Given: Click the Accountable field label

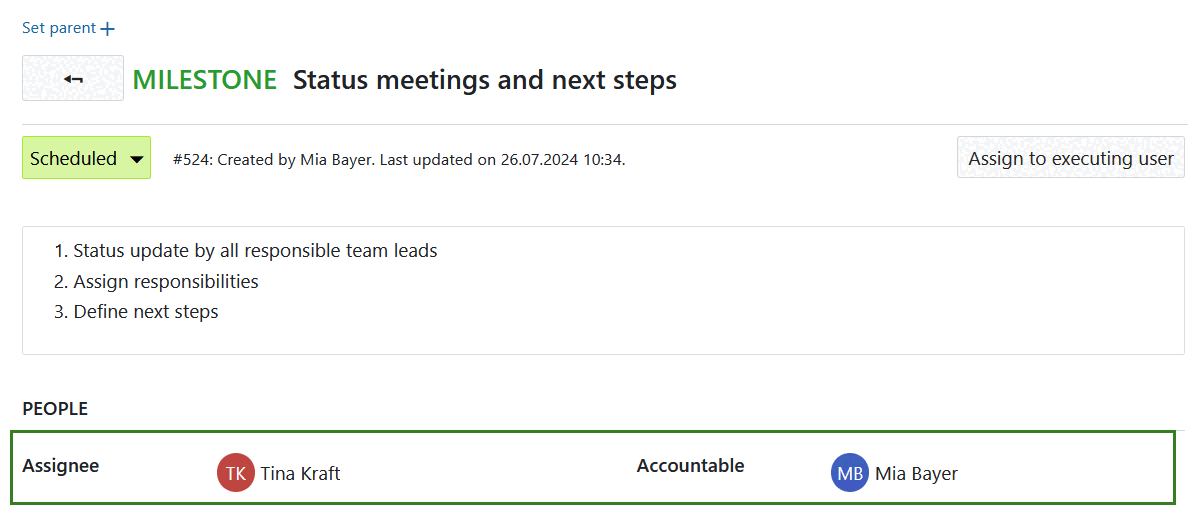Looking at the screenshot, I should (x=690, y=466).
